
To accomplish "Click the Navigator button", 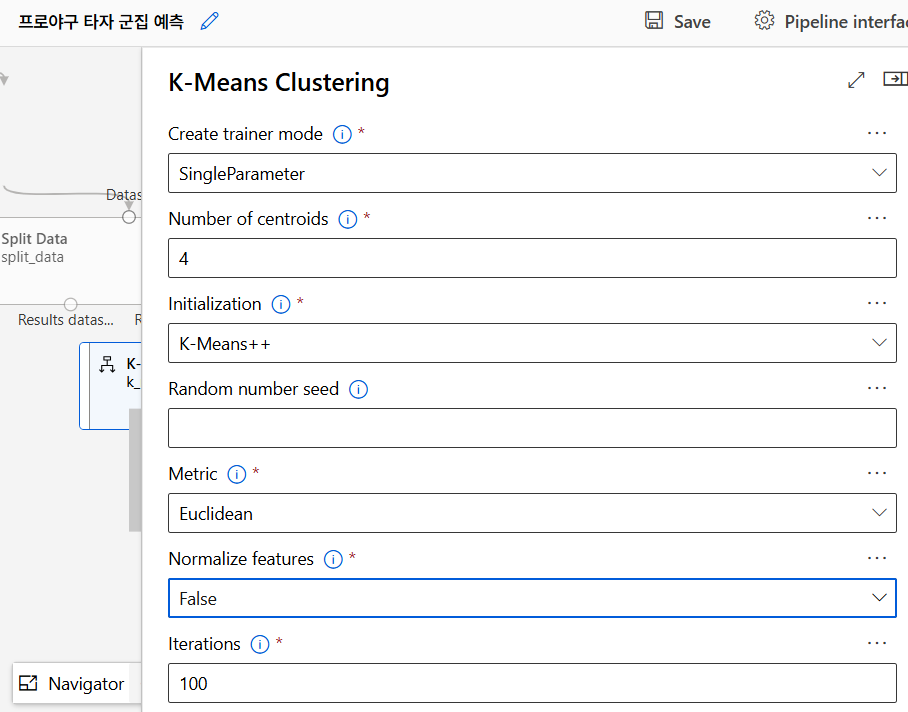I will (72, 684).
